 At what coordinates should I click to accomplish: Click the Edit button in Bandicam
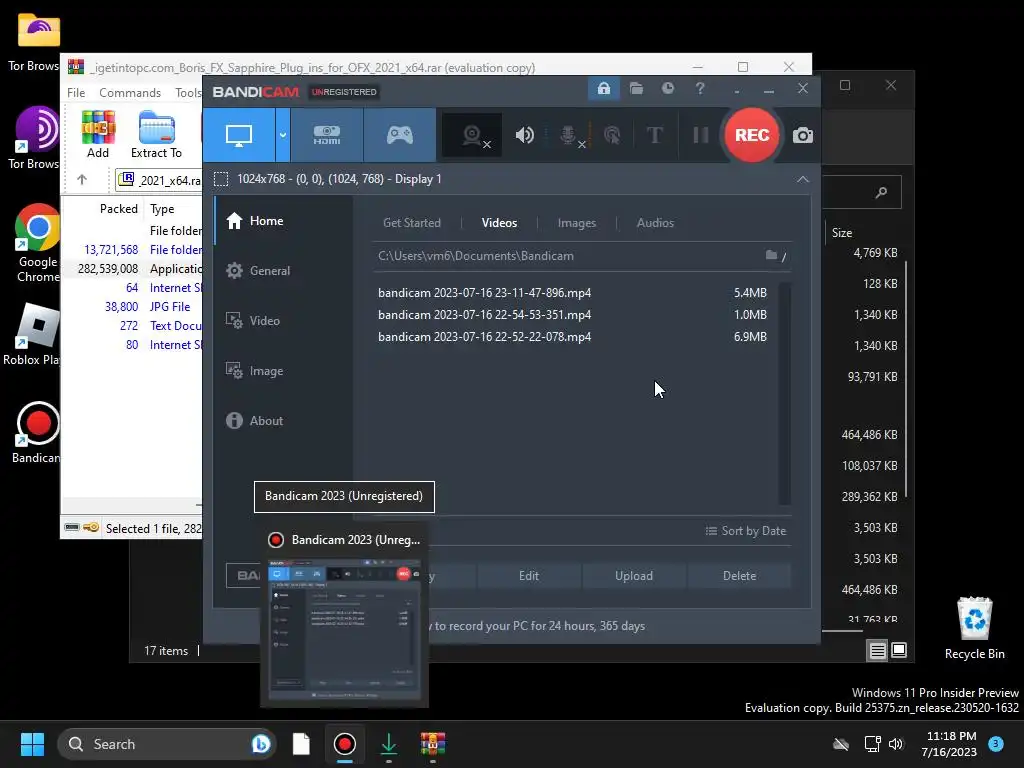click(x=529, y=576)
